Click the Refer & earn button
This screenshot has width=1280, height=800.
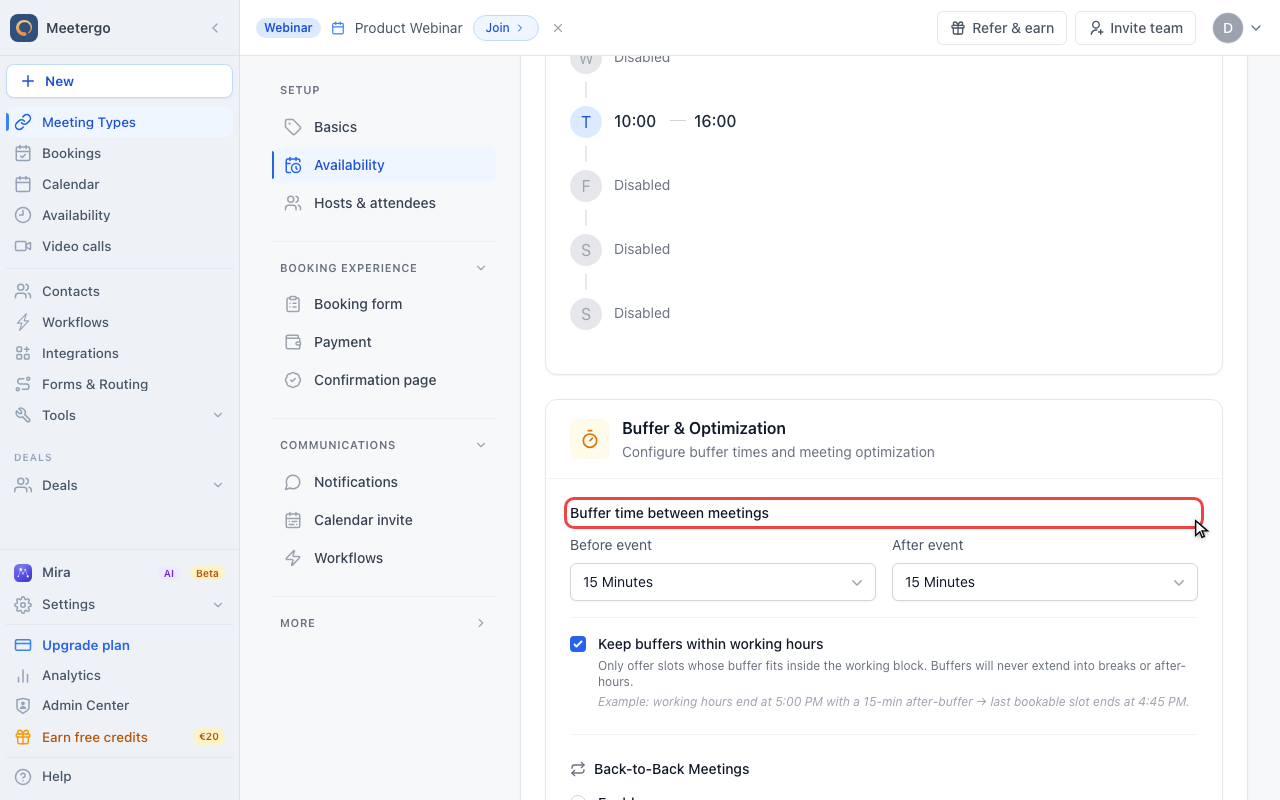point(1002,28)
